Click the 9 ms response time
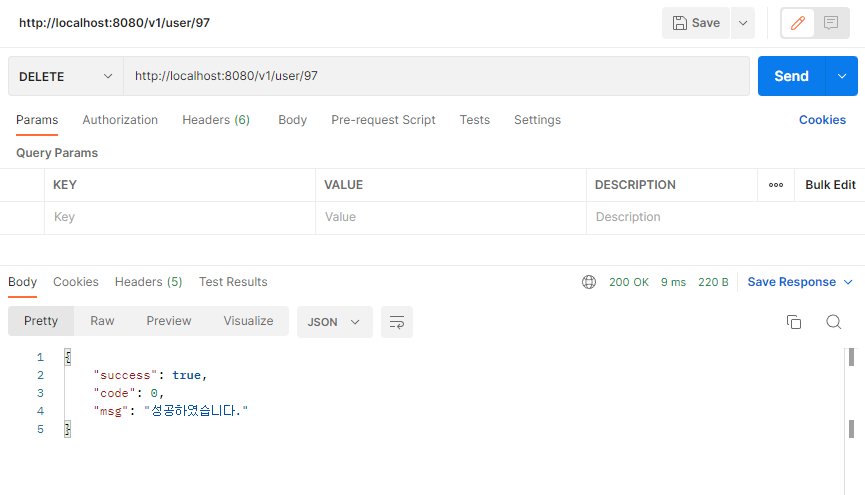Image resolution: width=865 pixels, height=495 pixels. coord(674,282)
